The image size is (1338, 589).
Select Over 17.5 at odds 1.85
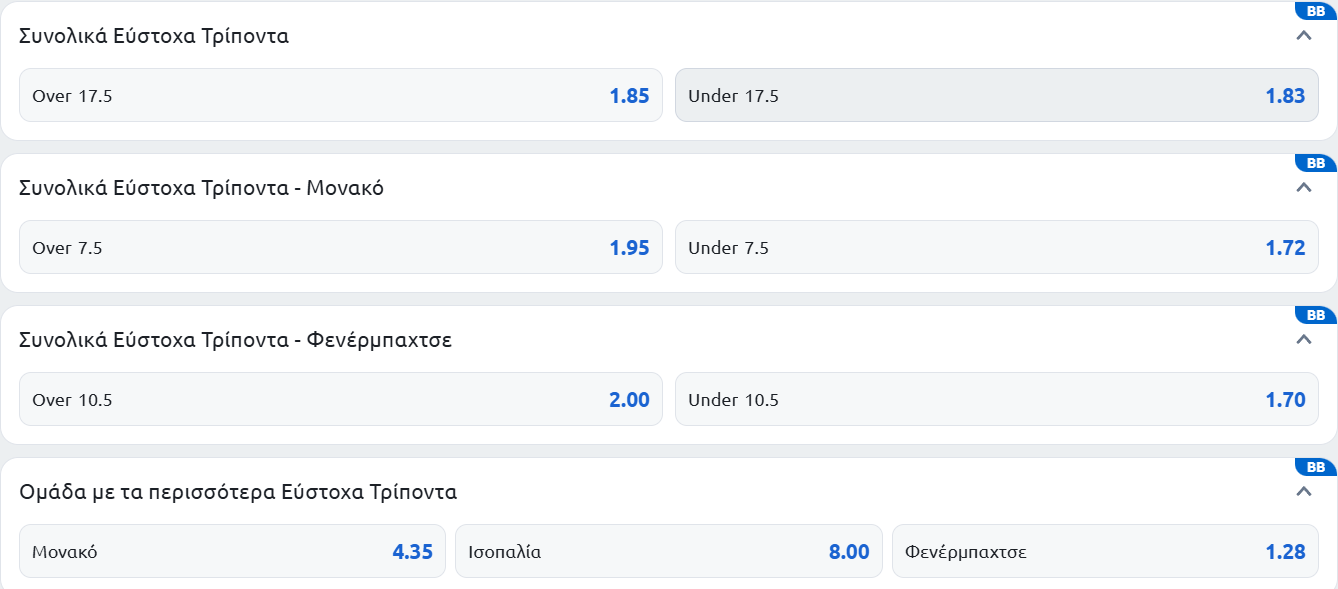tap(341, 95)
